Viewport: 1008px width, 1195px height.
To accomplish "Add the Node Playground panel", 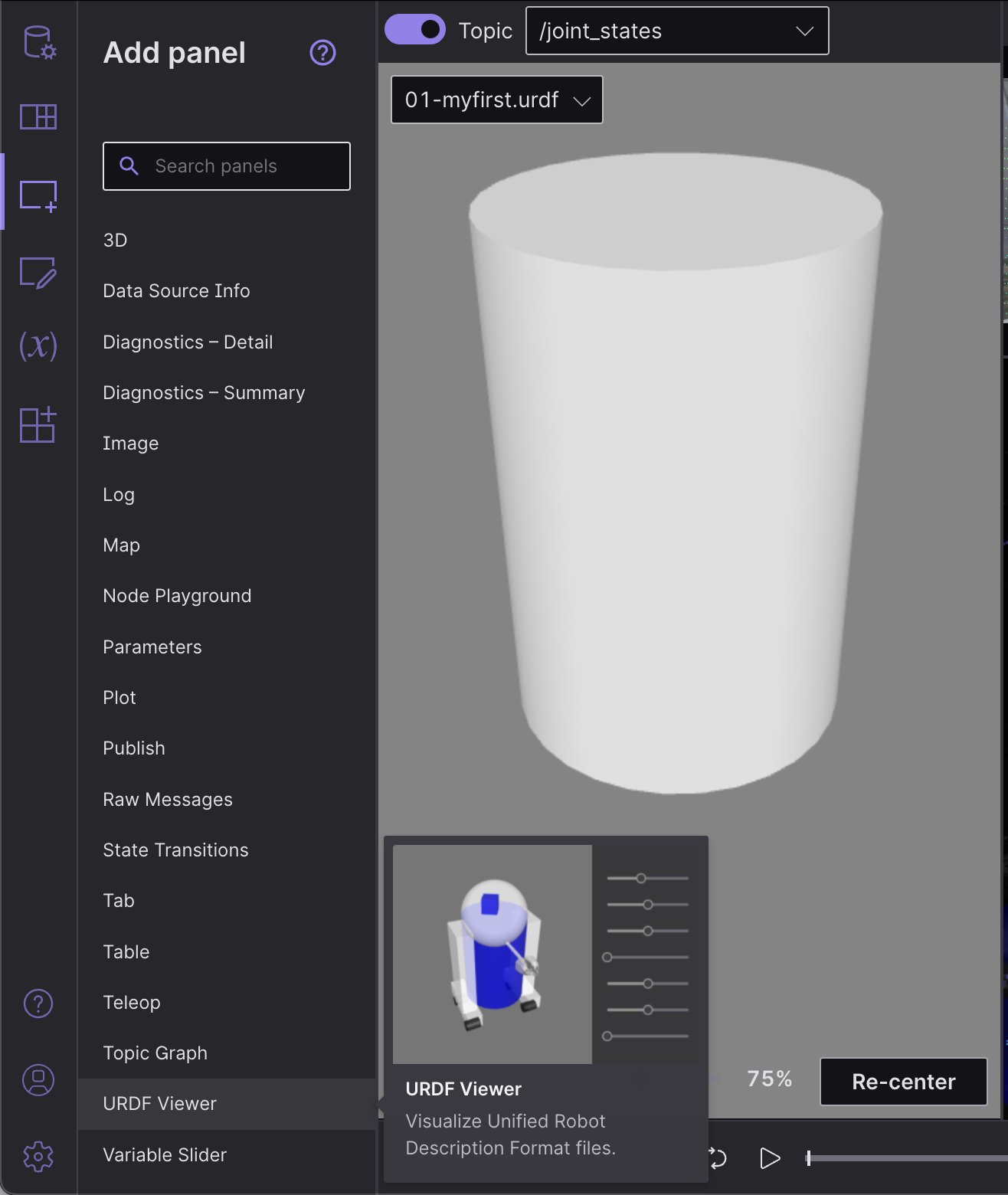I will click(x=177, y=596).
